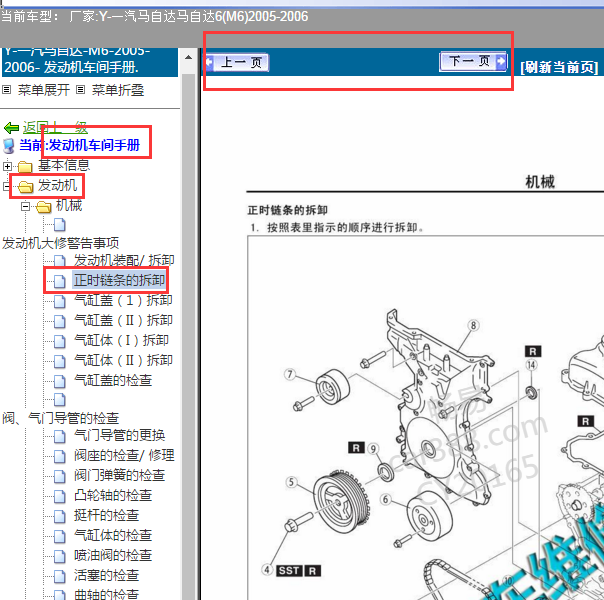This screenshot has width=604, height=600.
Task: Open 阀、气门导管的检查 page
Action: click(60, 418)
